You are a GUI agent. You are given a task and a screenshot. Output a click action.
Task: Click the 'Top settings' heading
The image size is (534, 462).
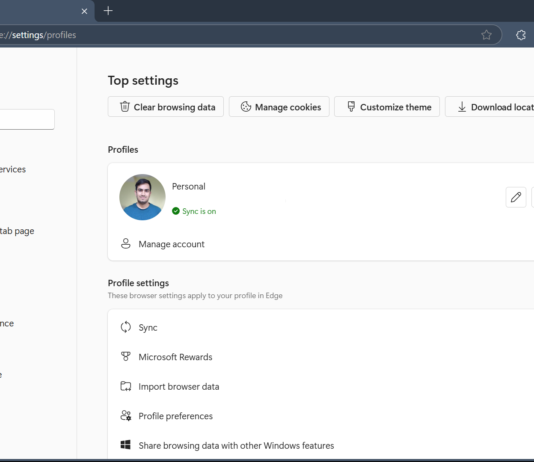point(143,81)
